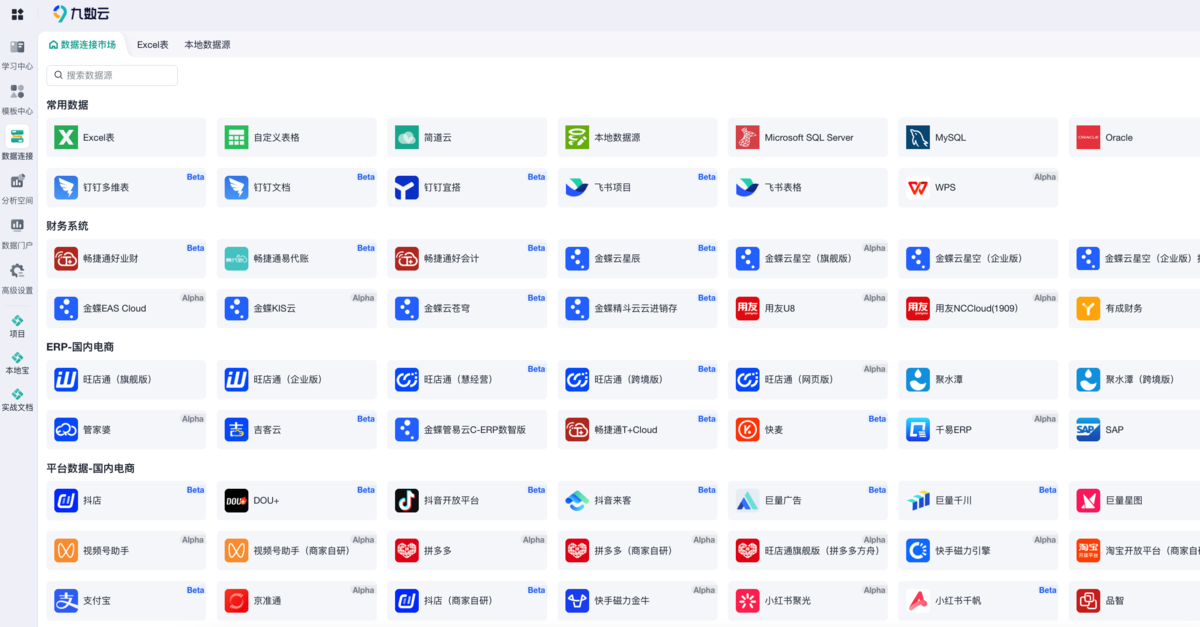Viewport: 1200px width, 627px height.
Task: Open 管家婆 connector
Action: 127,430
